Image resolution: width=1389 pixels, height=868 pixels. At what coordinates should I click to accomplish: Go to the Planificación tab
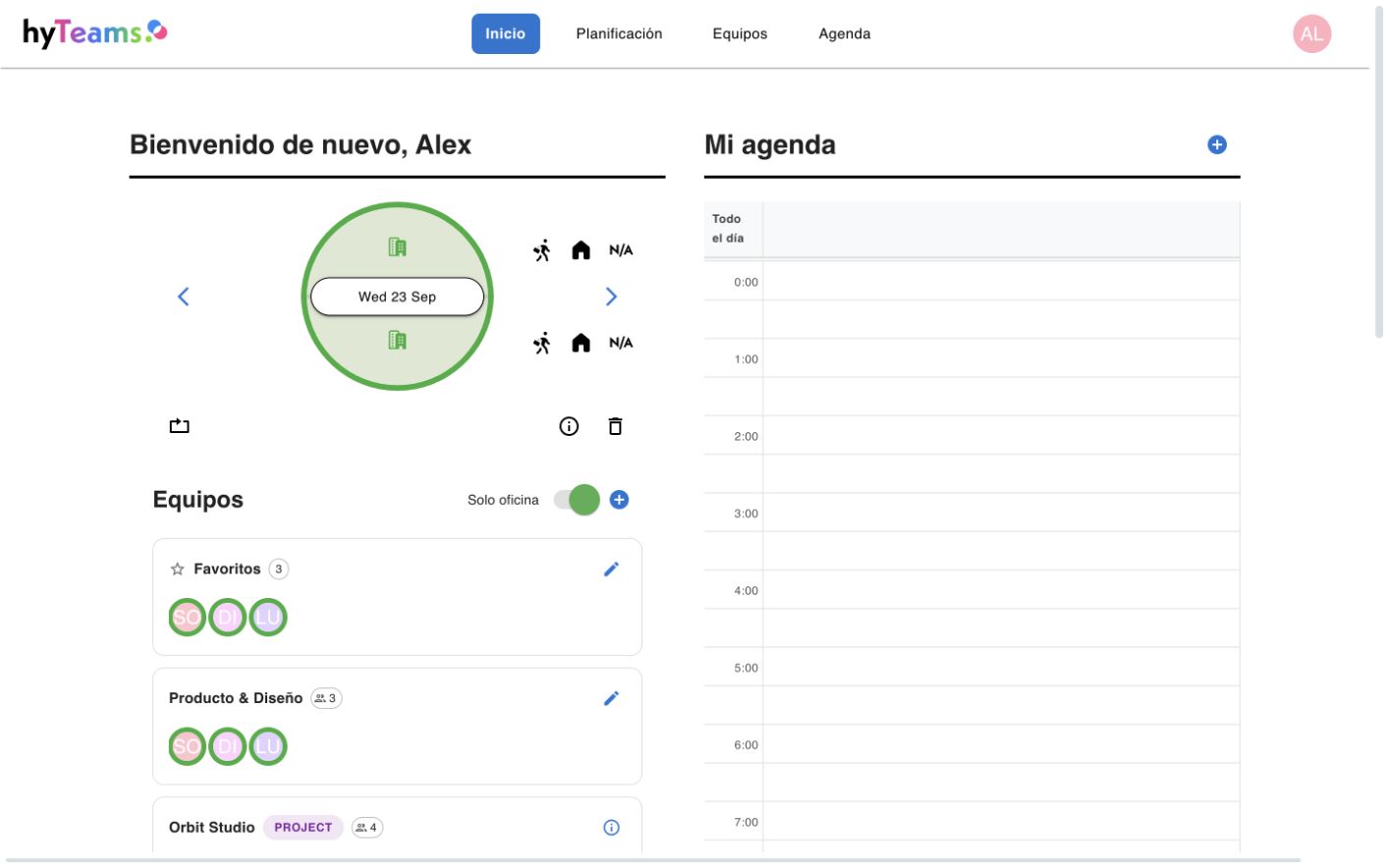click(619, 33)
